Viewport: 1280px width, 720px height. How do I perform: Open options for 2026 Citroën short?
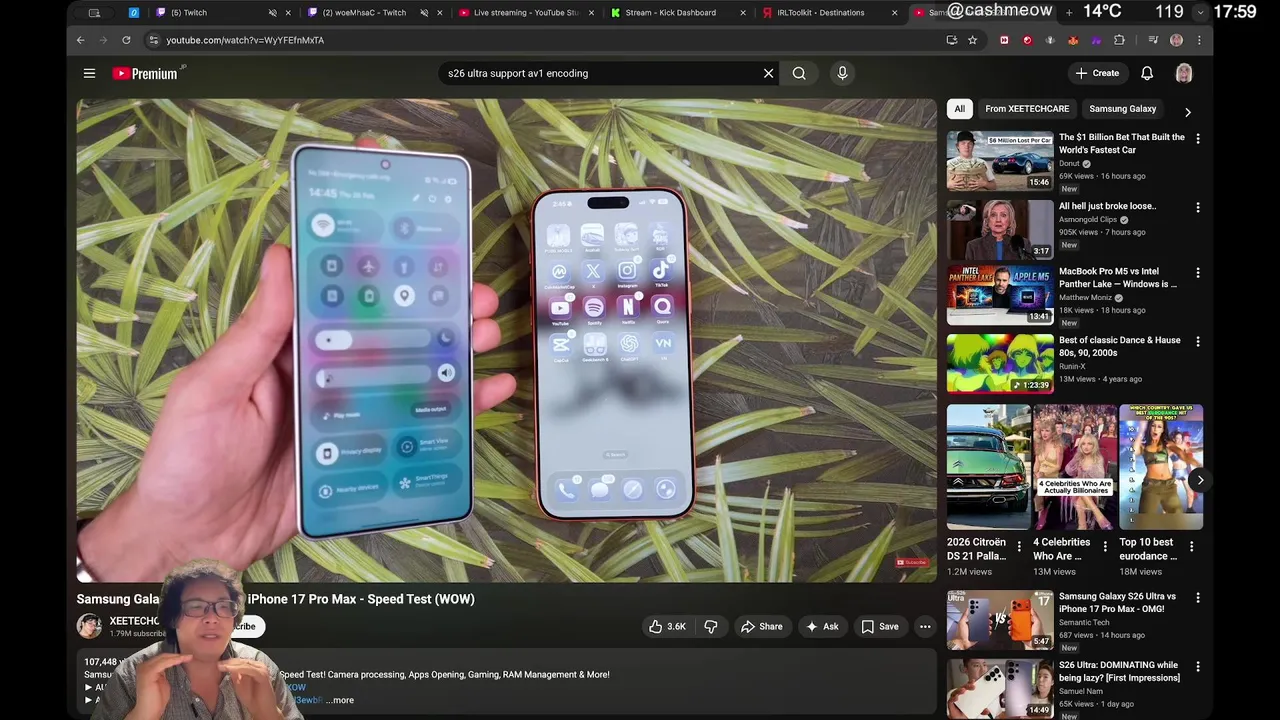[x=1019, y=546]
